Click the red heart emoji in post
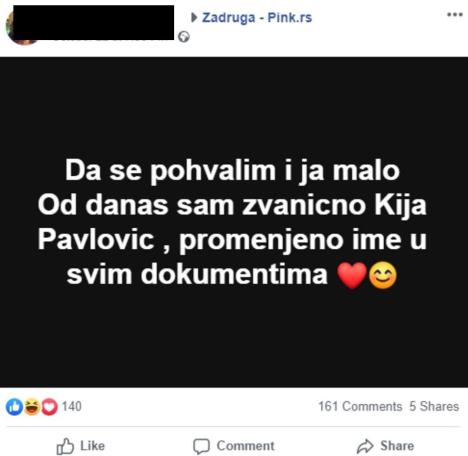468x456 pixels. [352, 275]
